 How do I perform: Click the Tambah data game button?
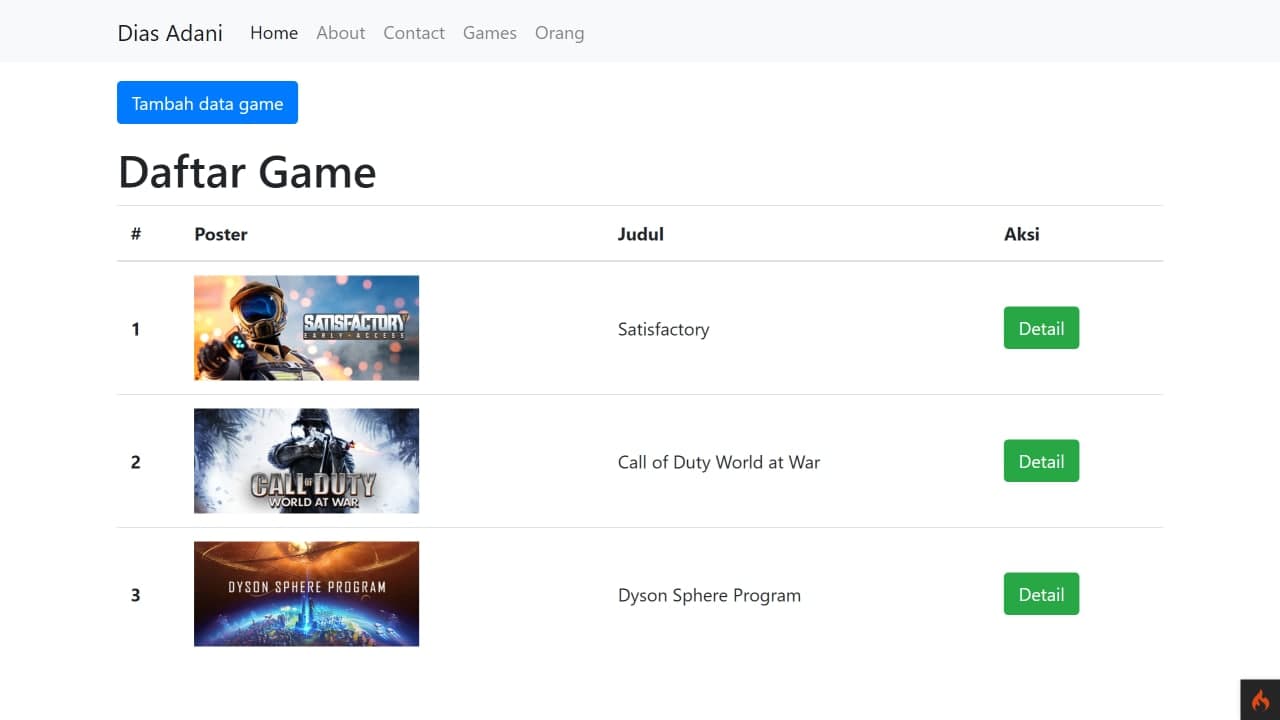coord(207,103)
